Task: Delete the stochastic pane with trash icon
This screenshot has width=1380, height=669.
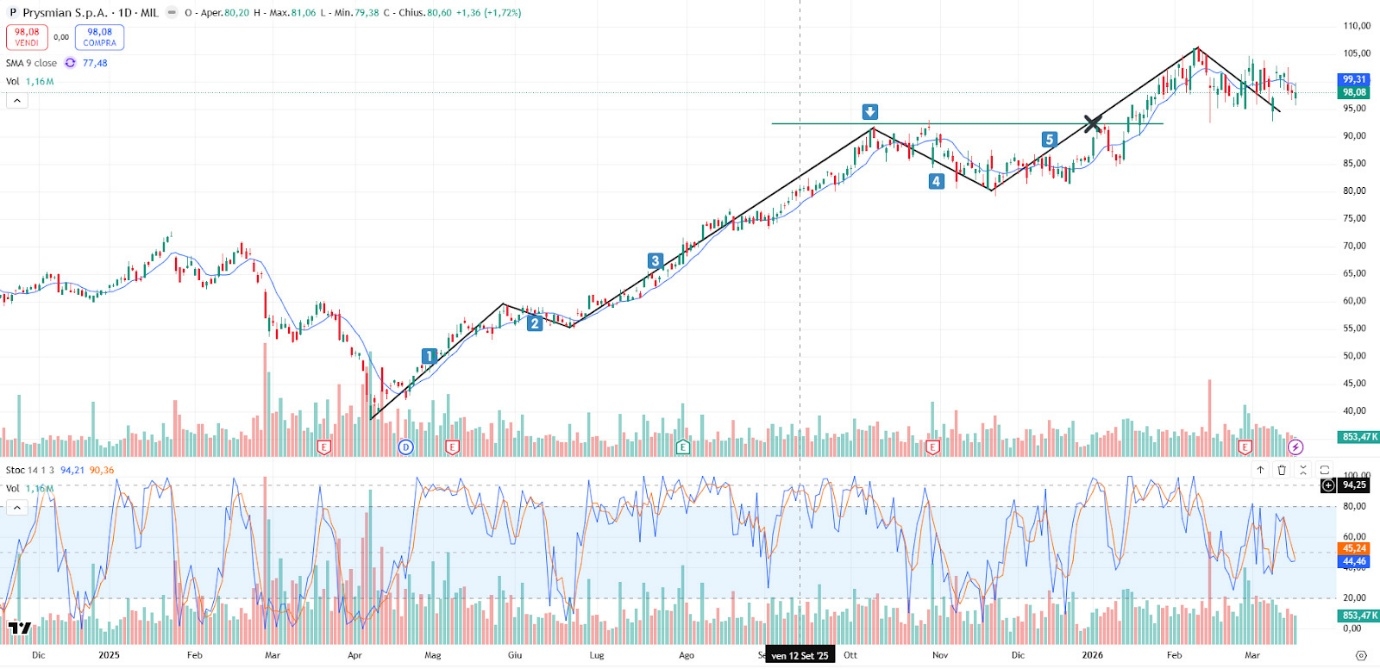Action: 1281,470
